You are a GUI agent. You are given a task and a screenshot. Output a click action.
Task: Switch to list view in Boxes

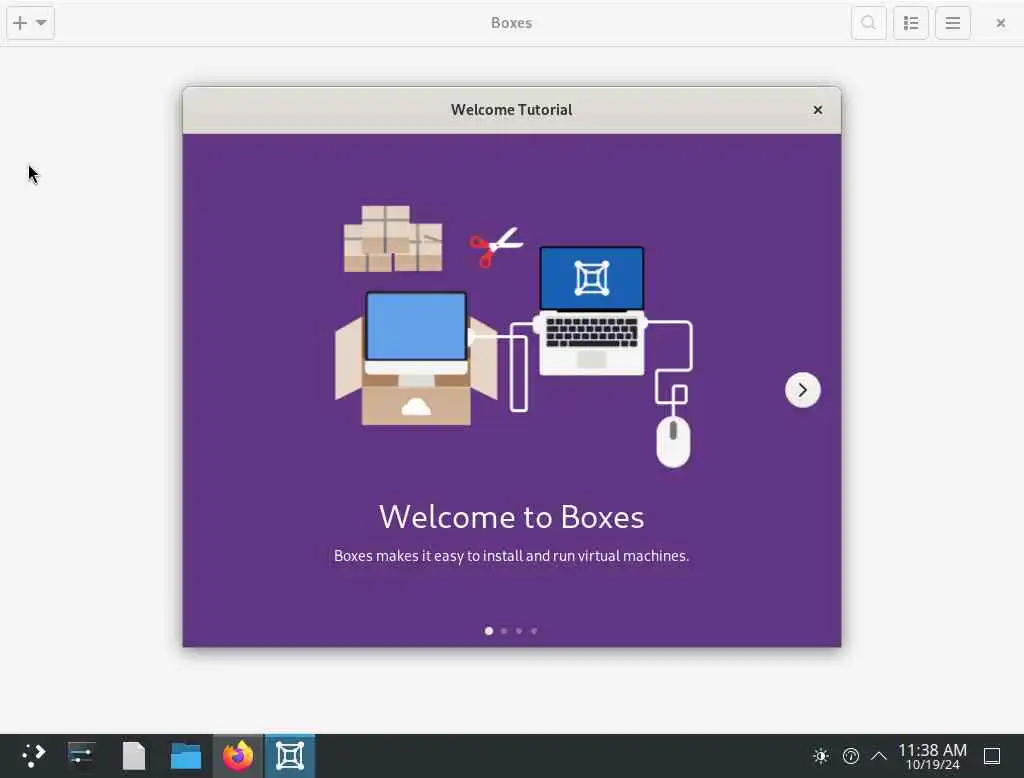click(911, 23)
